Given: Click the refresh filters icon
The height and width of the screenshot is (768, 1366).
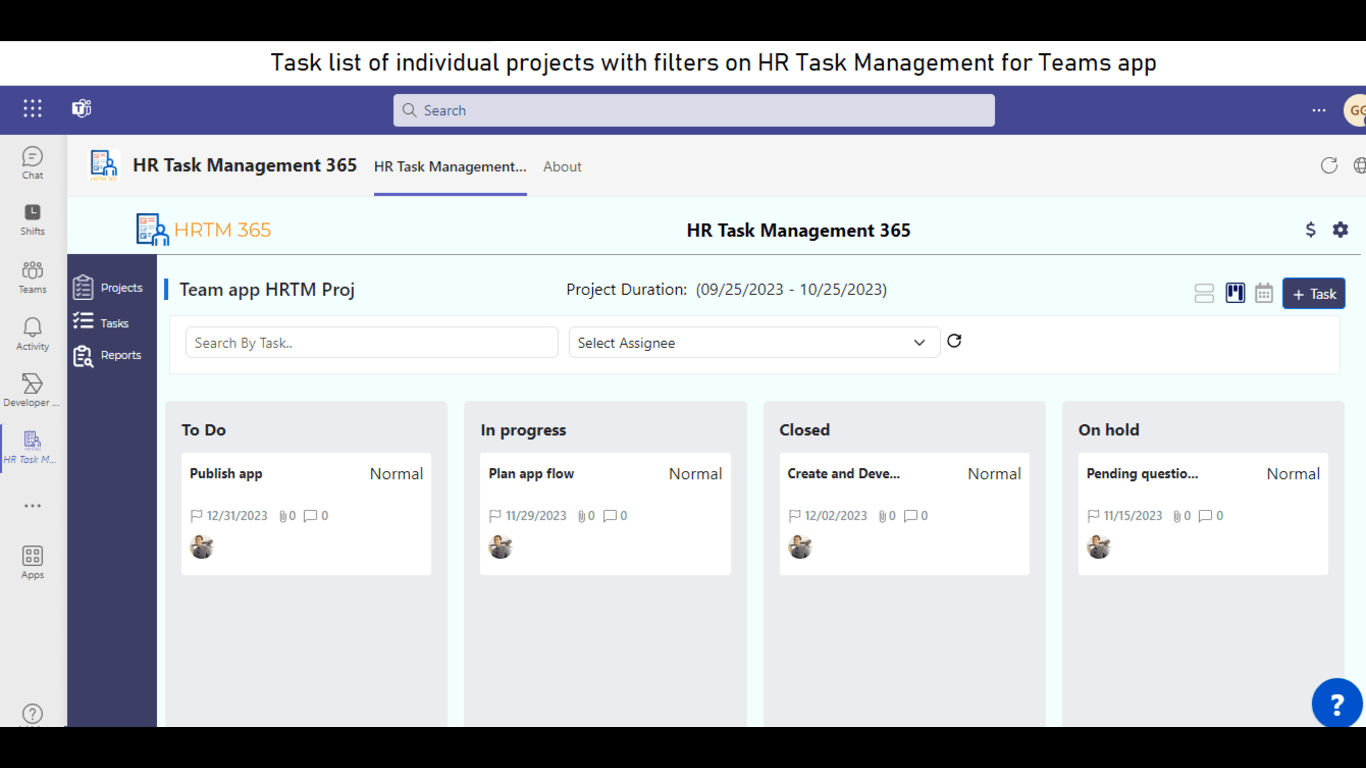Looking at the screenshot, I should tap(954, 341).
